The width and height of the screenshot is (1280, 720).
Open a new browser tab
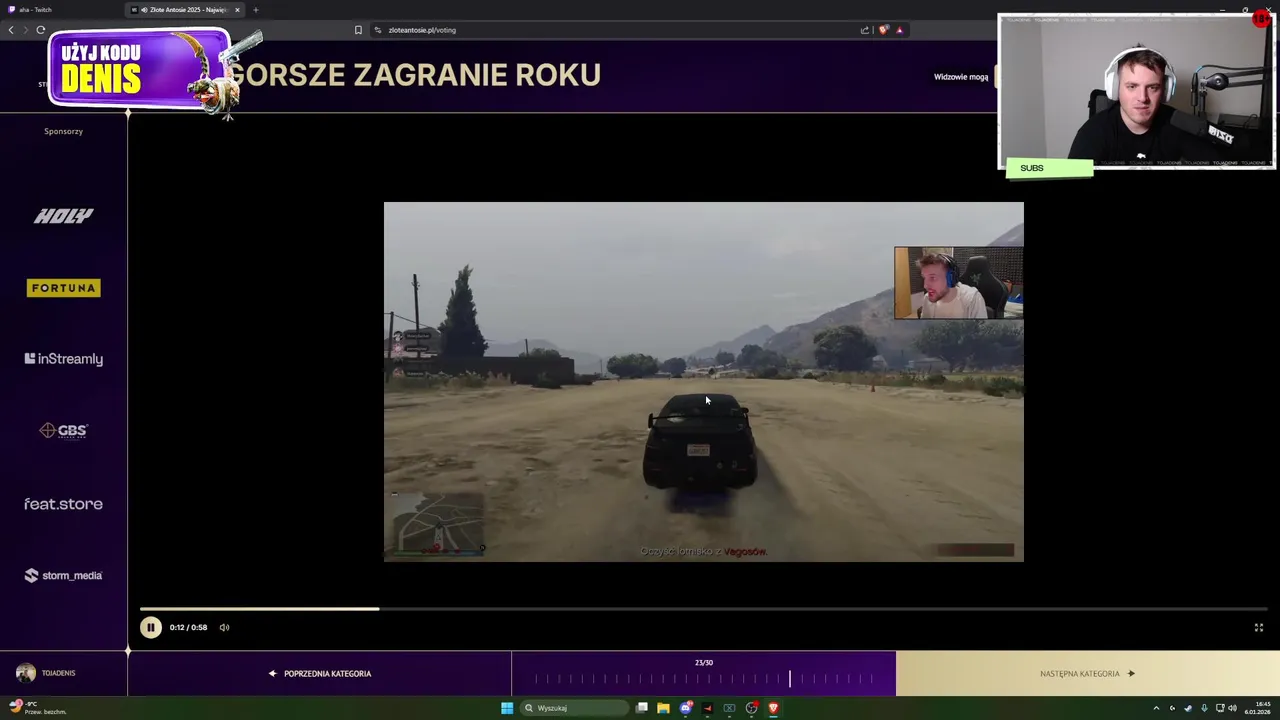255,10
